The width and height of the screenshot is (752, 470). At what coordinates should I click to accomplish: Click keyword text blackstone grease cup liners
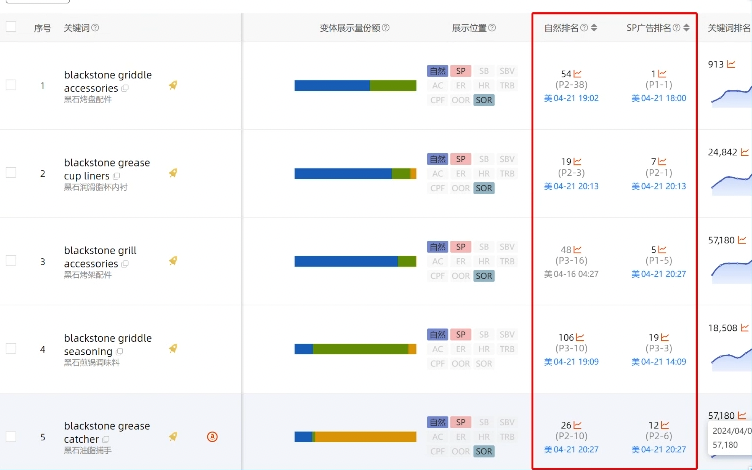tap(107, 169)
